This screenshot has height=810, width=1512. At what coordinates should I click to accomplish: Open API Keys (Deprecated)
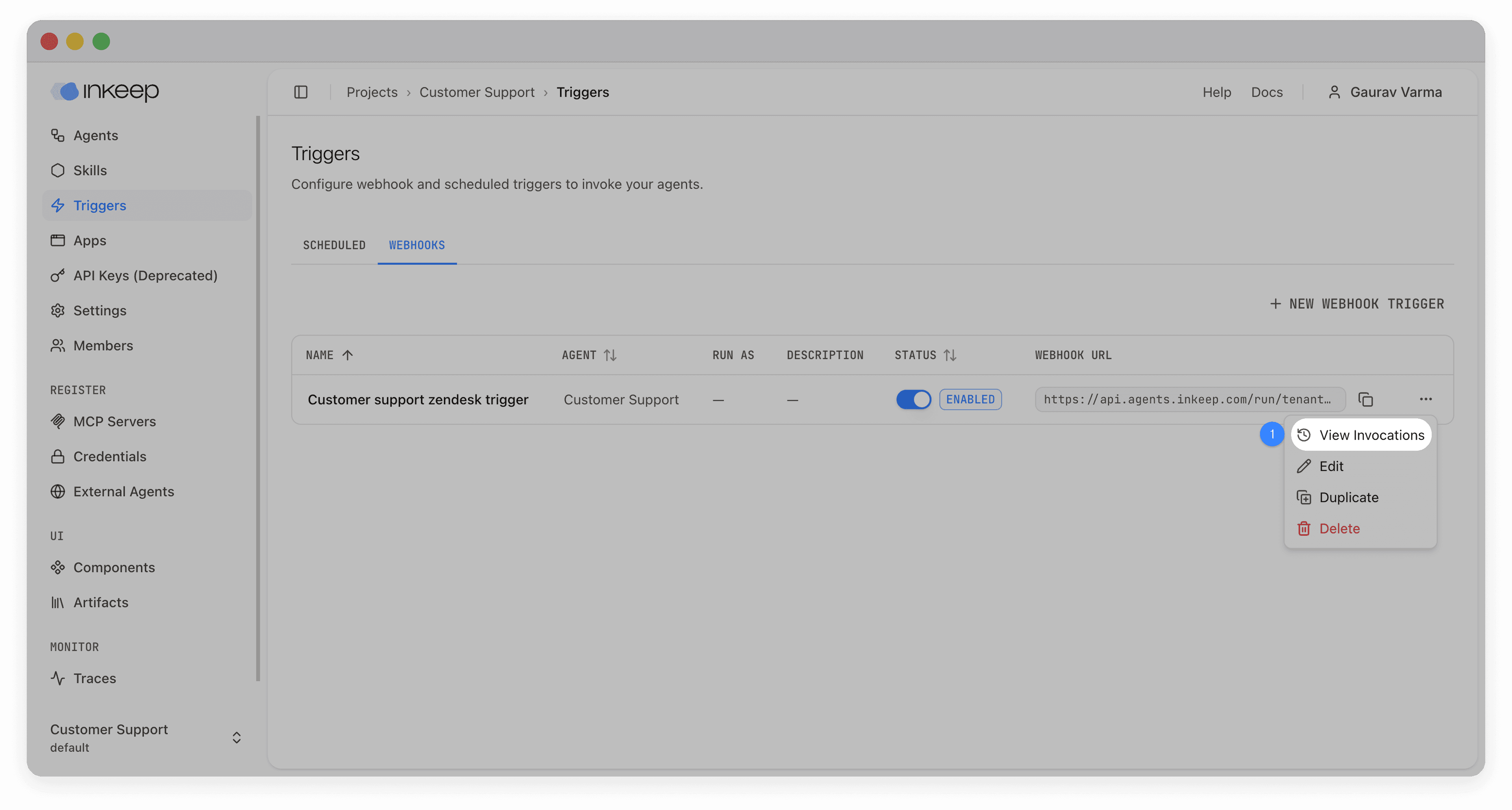147,275
